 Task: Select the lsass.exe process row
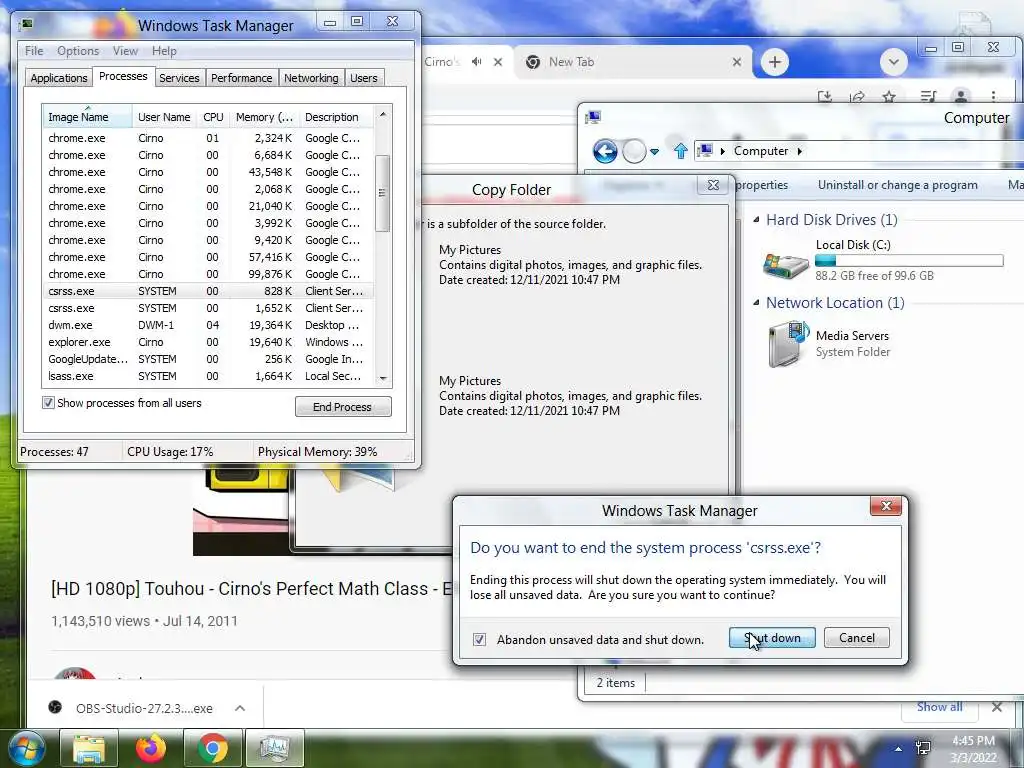(x=208, y=376)
